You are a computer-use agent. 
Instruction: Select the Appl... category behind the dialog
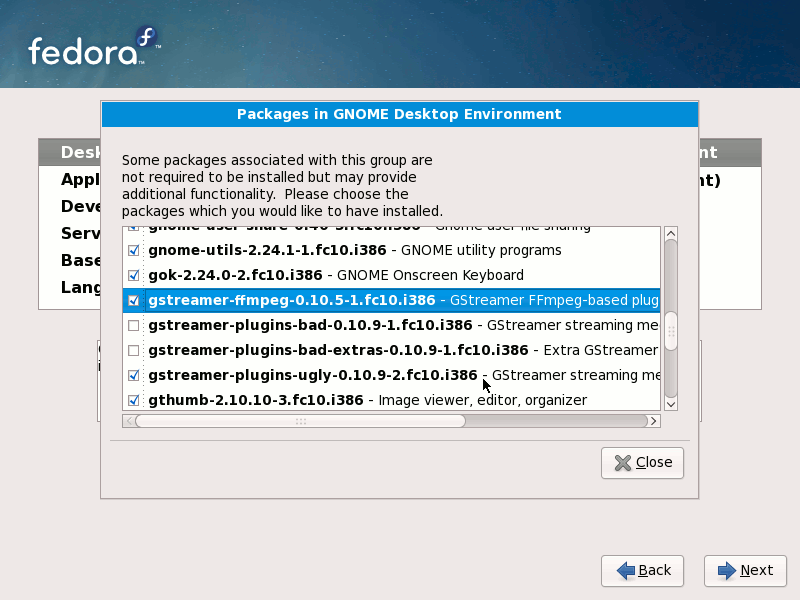click(x=81, y=179)
